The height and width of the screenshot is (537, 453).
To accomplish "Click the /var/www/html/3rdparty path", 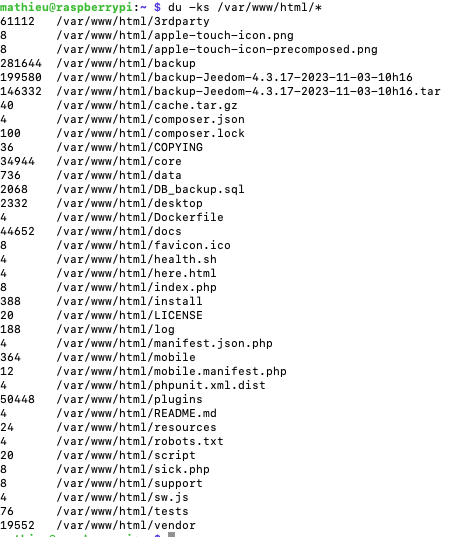I will click(133, 21).
